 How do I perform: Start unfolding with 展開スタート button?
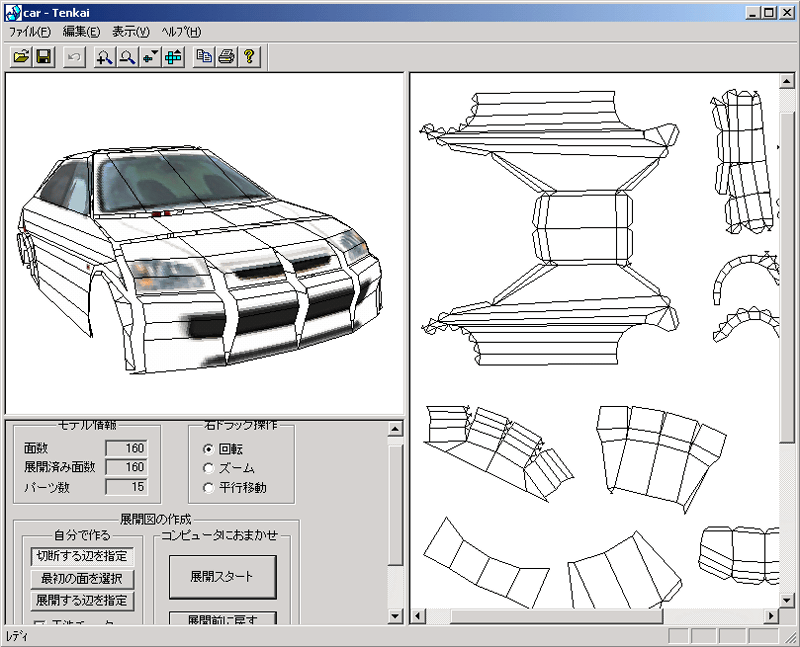(222, 577)
